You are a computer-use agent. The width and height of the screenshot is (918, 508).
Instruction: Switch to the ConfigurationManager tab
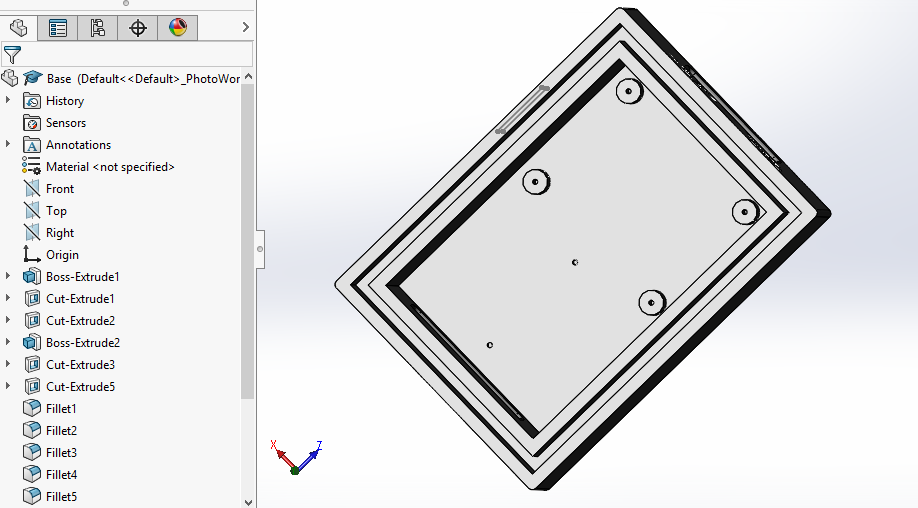coord(97,28)
